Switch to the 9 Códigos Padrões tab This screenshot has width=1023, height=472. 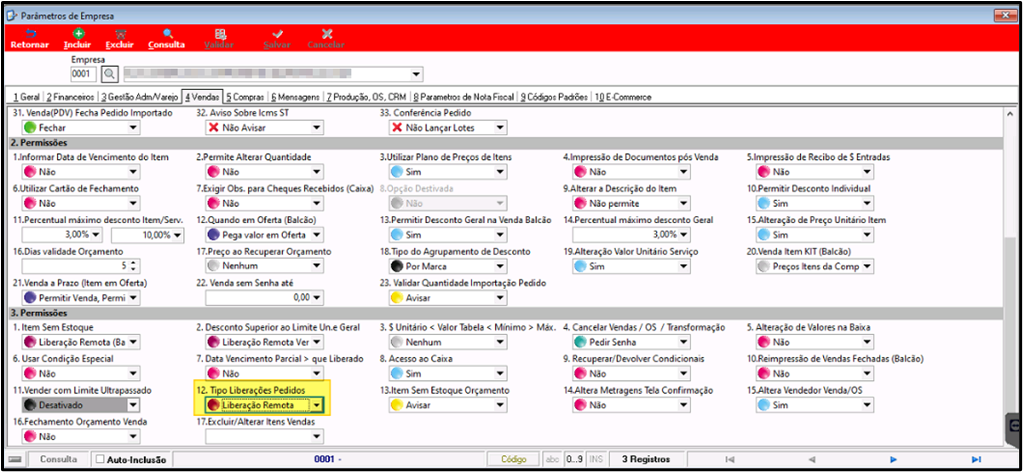[x=554, y=97]
